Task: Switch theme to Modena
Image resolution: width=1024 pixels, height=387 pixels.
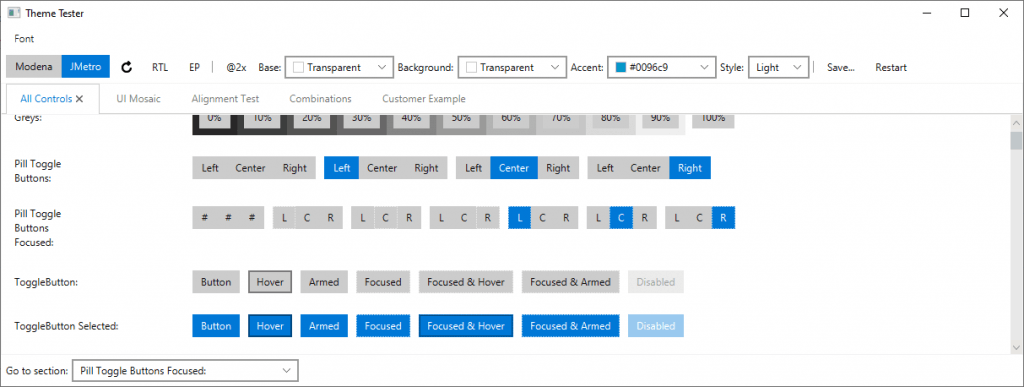Action: tap(34, 67)
